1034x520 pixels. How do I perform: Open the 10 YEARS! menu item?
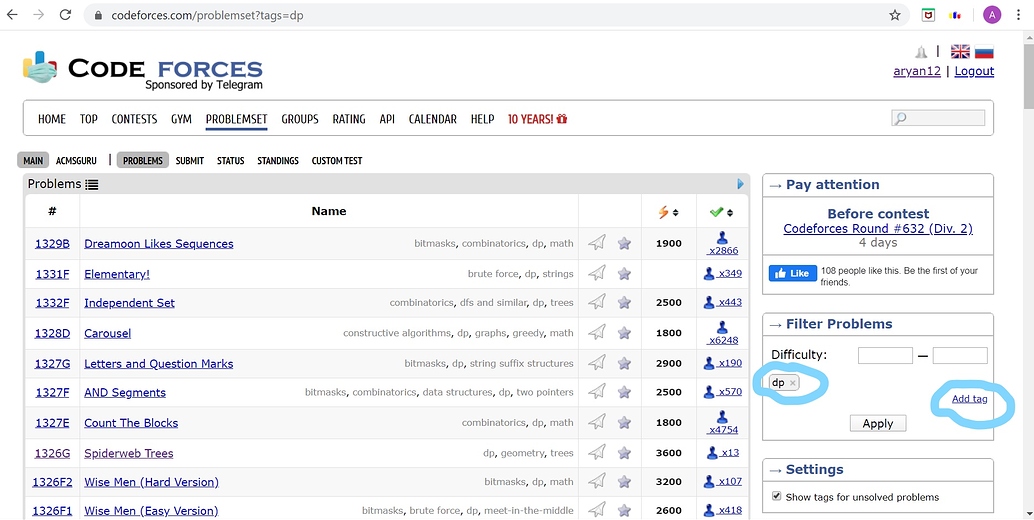coord(537,119)
